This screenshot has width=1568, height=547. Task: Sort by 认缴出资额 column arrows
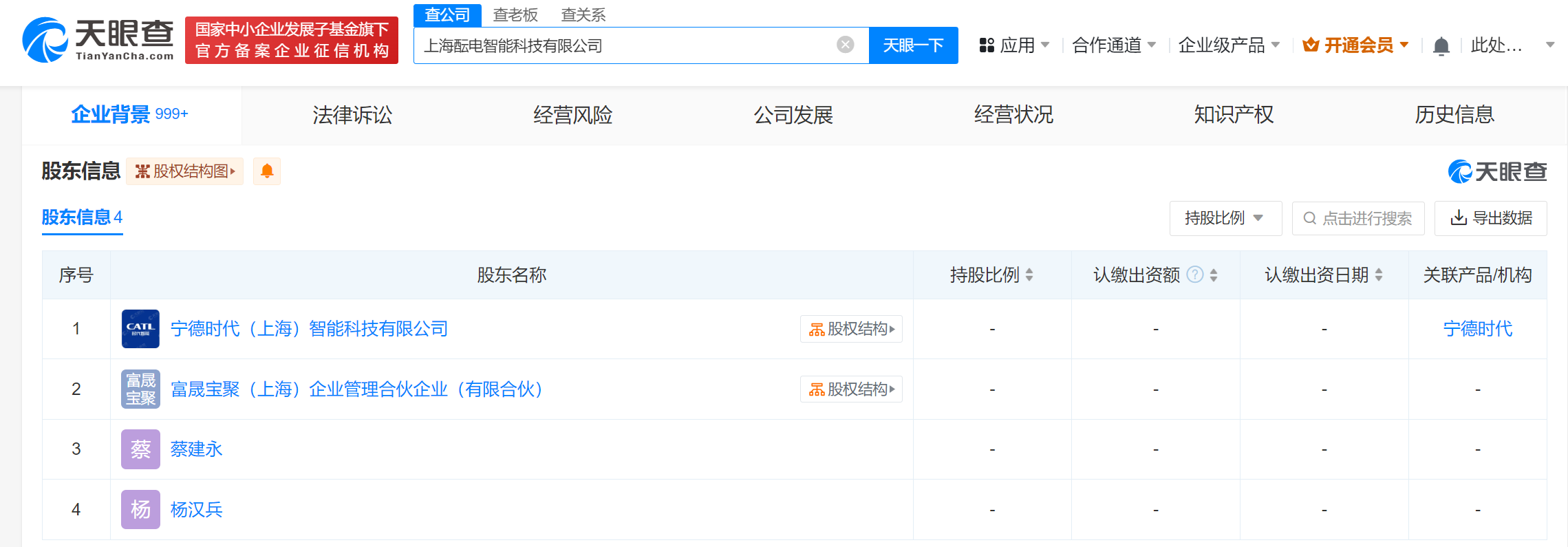click(x=1214, y=275)
